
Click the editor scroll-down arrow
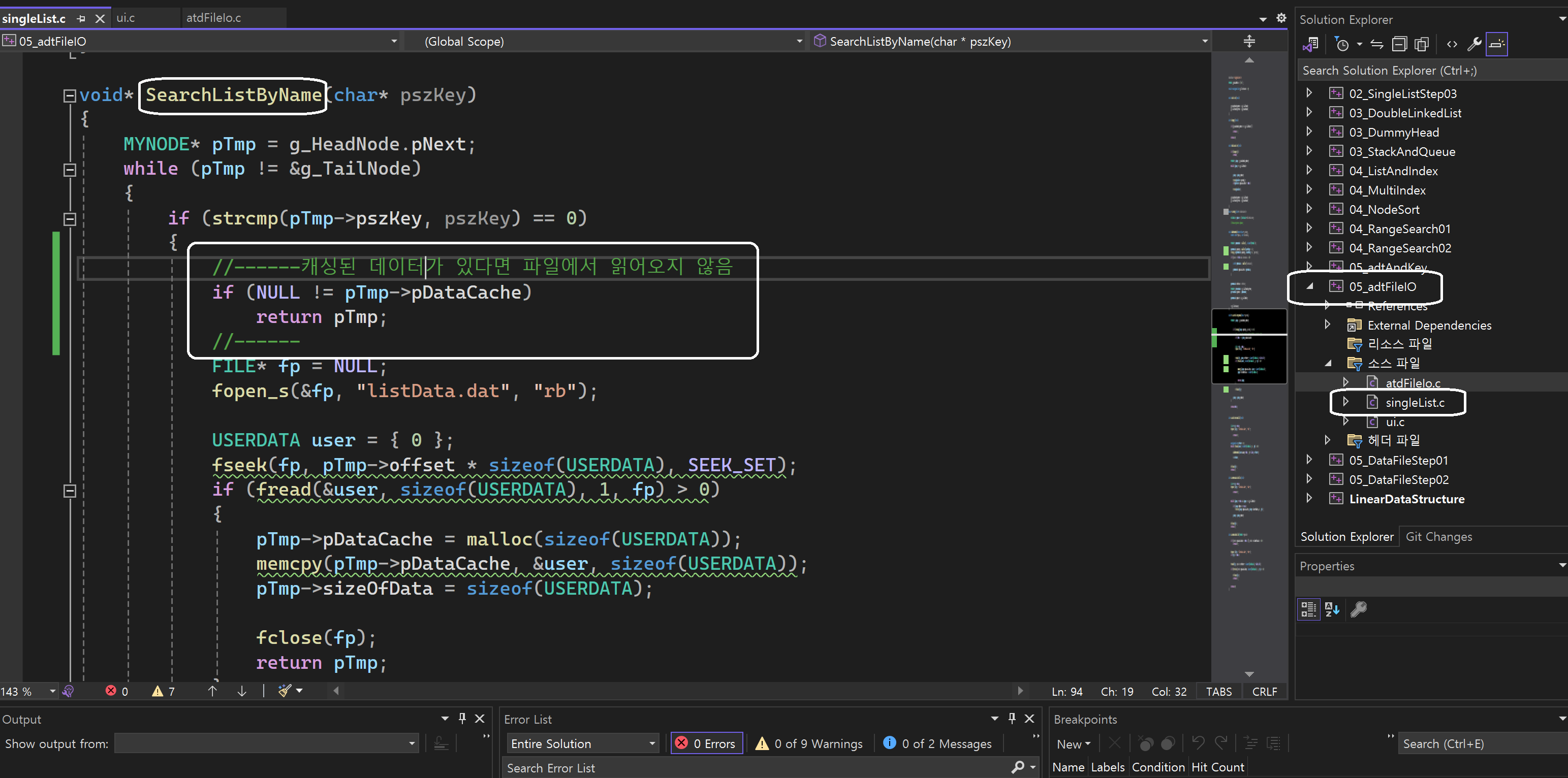click(x=1249, y=673)
